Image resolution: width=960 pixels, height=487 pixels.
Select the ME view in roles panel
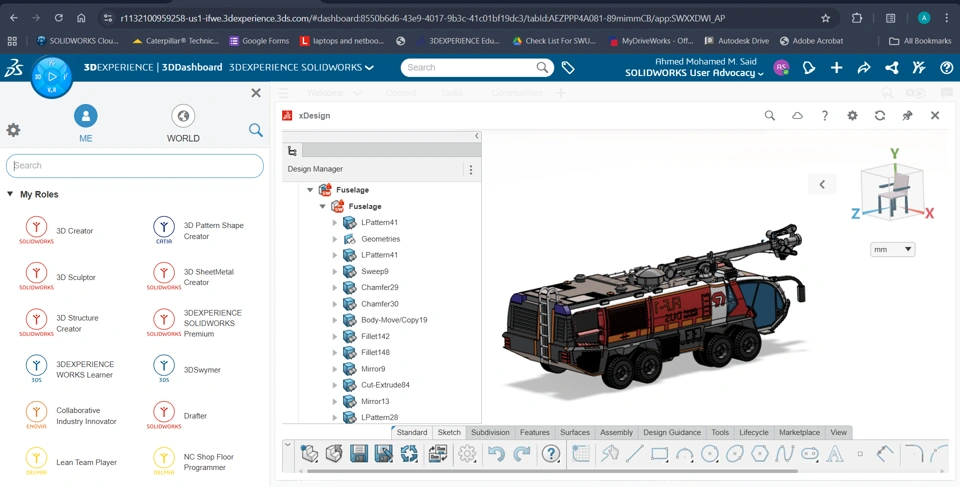click(x=86, y=124)
